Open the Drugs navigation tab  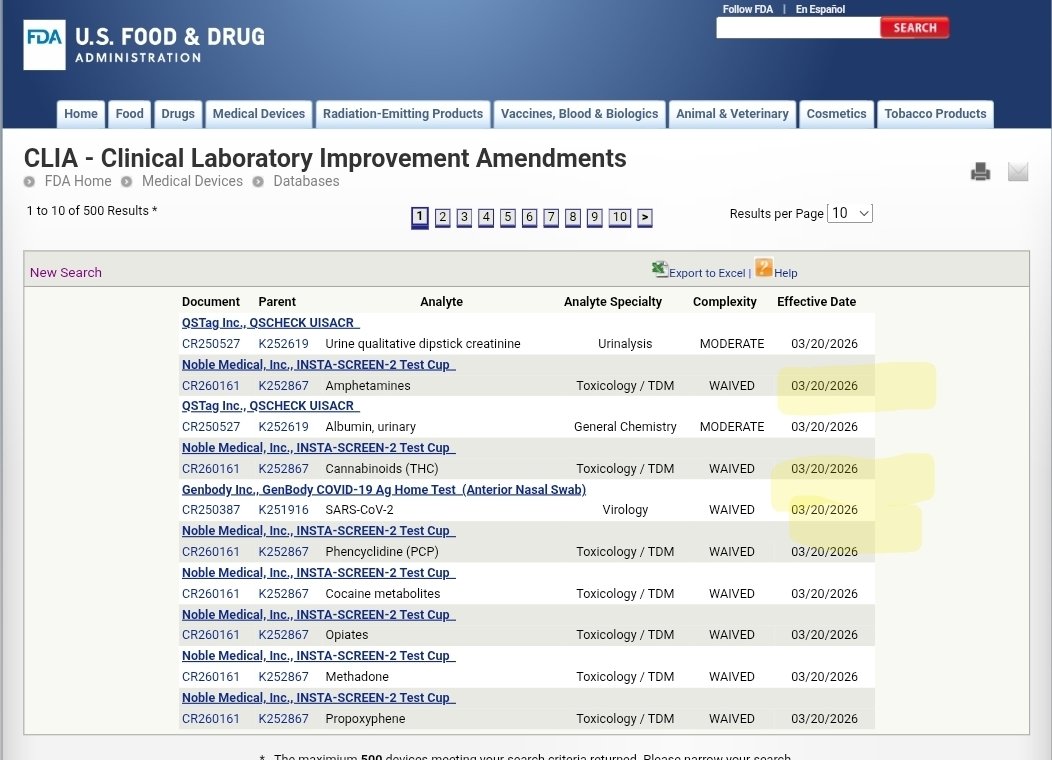click(178, 113)
